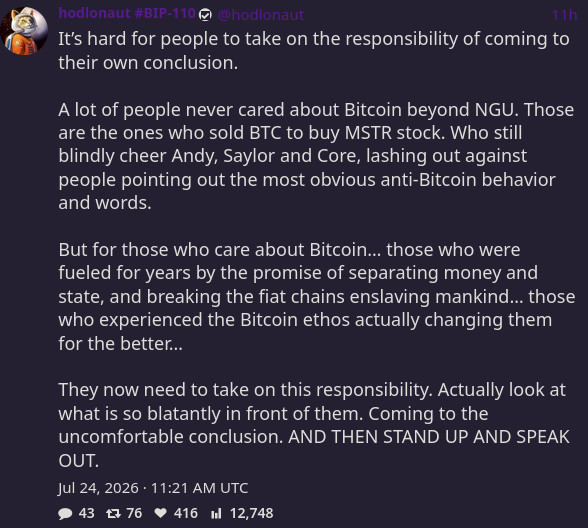Click the paragraph mentioning MSTR stock
The height and width of the screenshot is (528, 588).
(x=316, y=156)
